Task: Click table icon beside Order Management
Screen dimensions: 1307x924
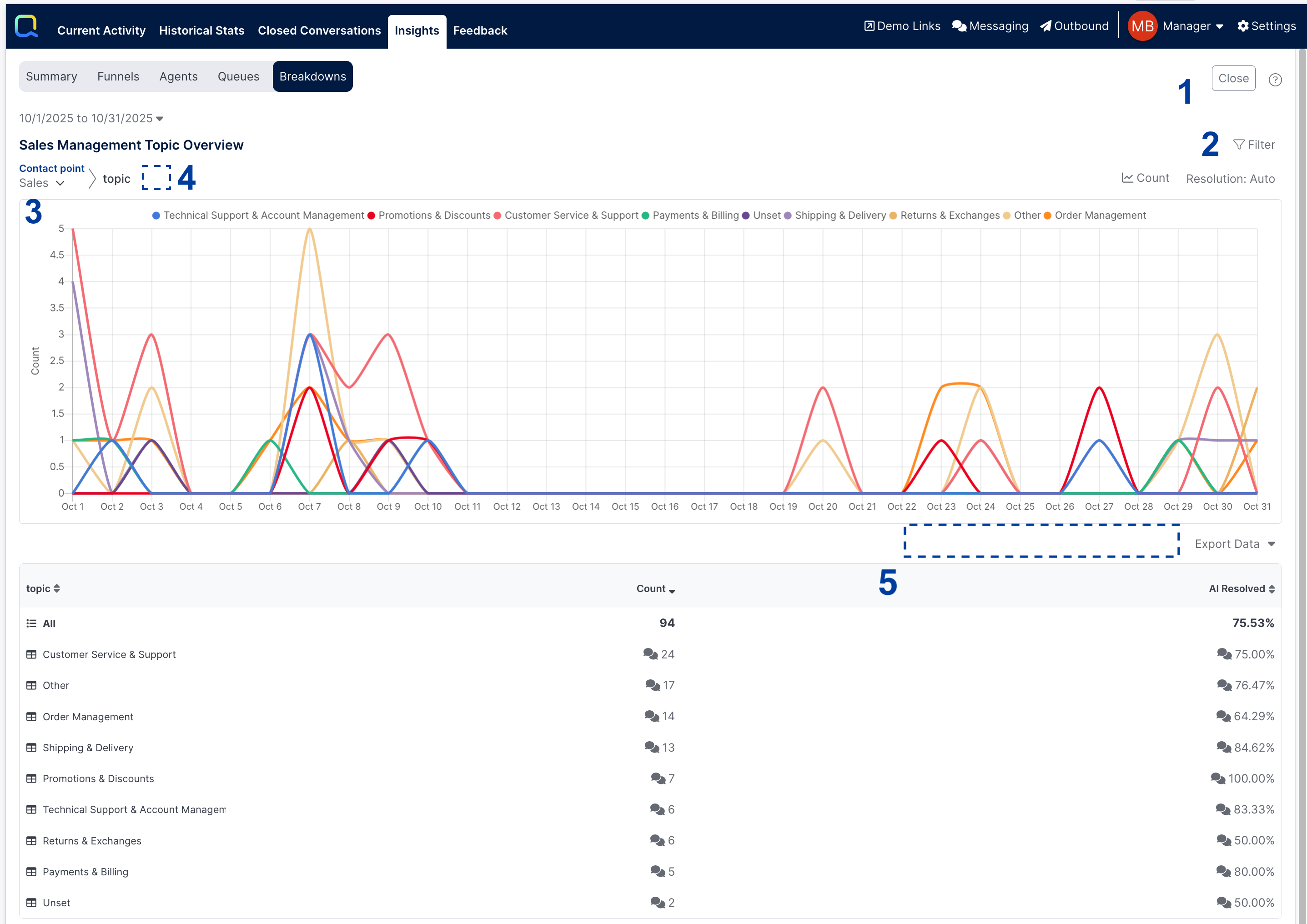Action: pos(31,717)
